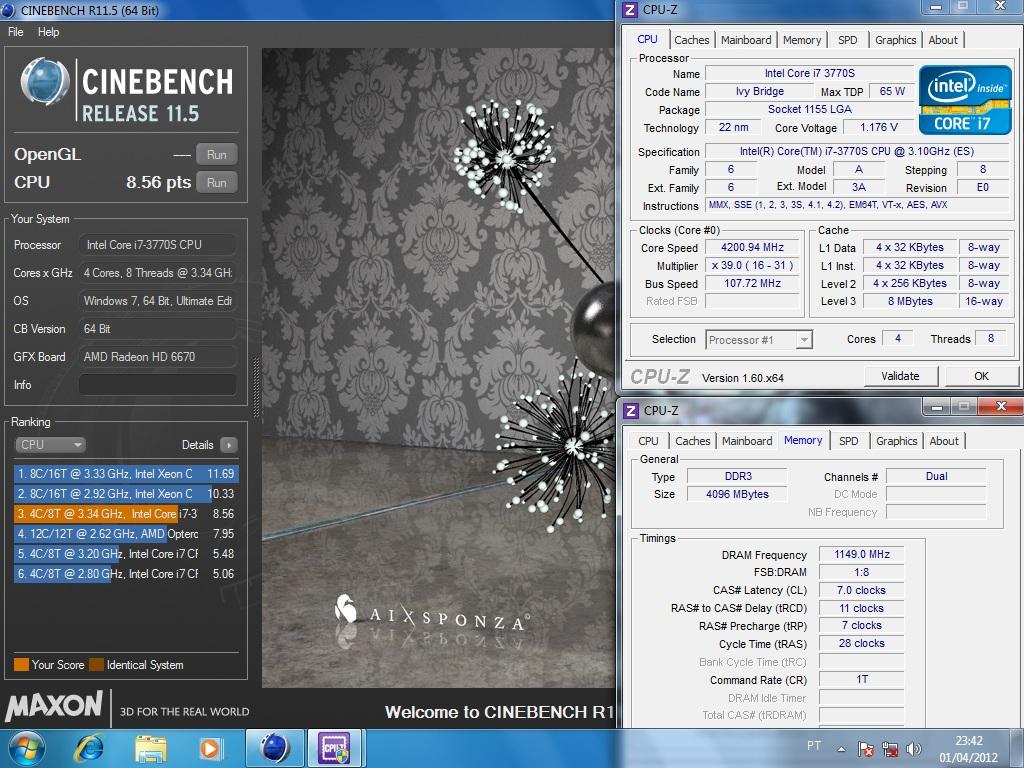Open SPD tab in top CPU-Z window

click(848, 40)
